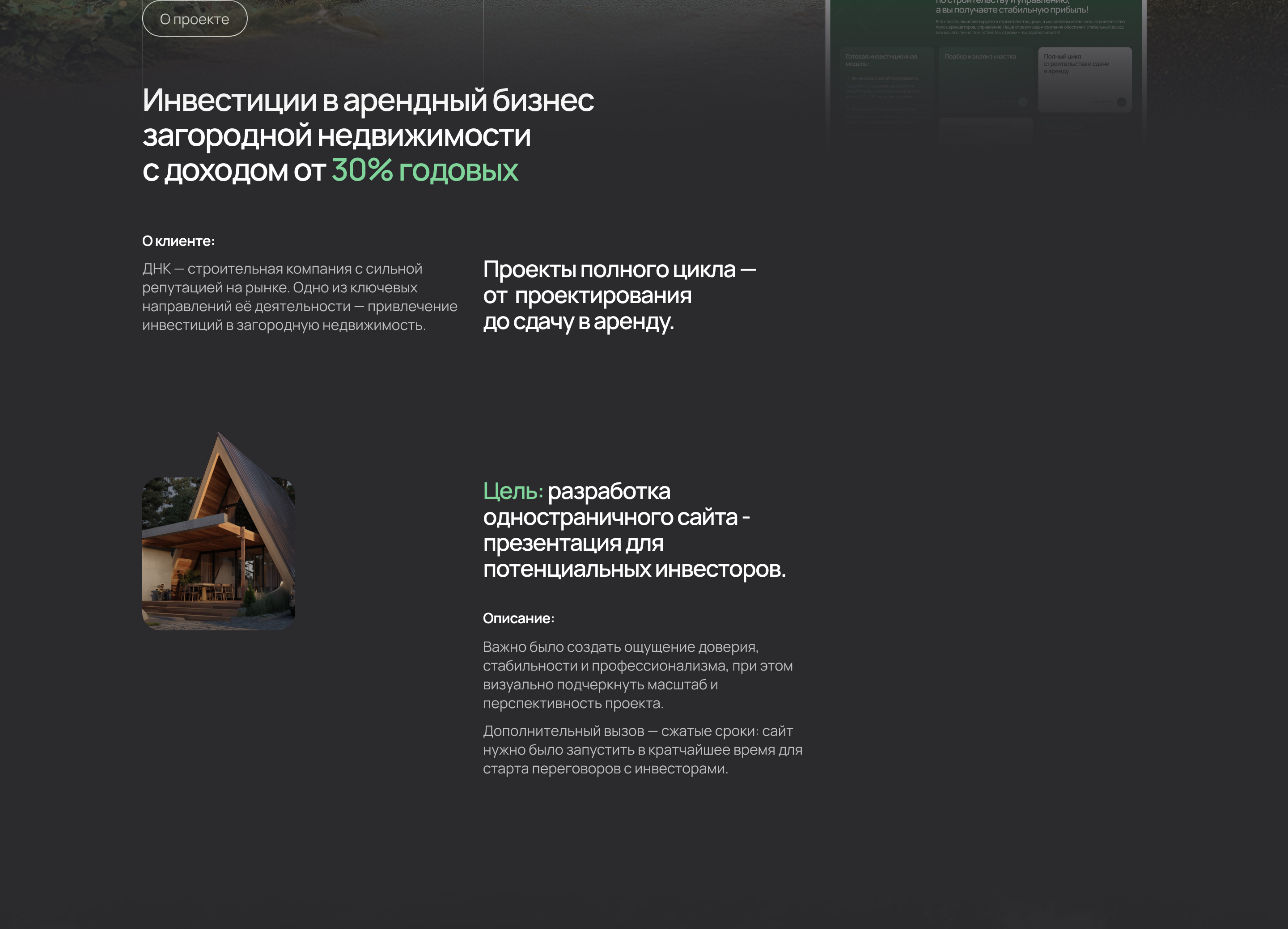1288x929 pixels.
Task: Click the 'Описание:' label
Action: click(518, 618)
